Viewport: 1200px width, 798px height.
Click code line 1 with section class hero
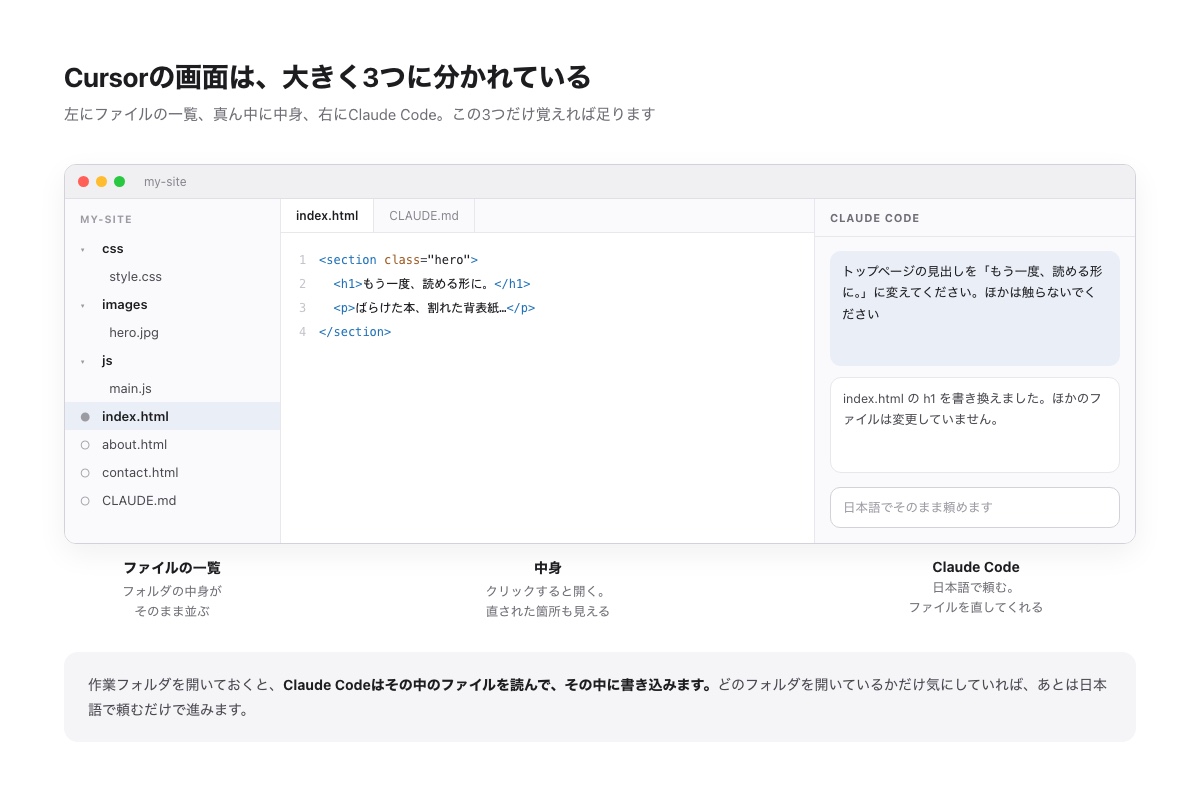coord(398,259)
